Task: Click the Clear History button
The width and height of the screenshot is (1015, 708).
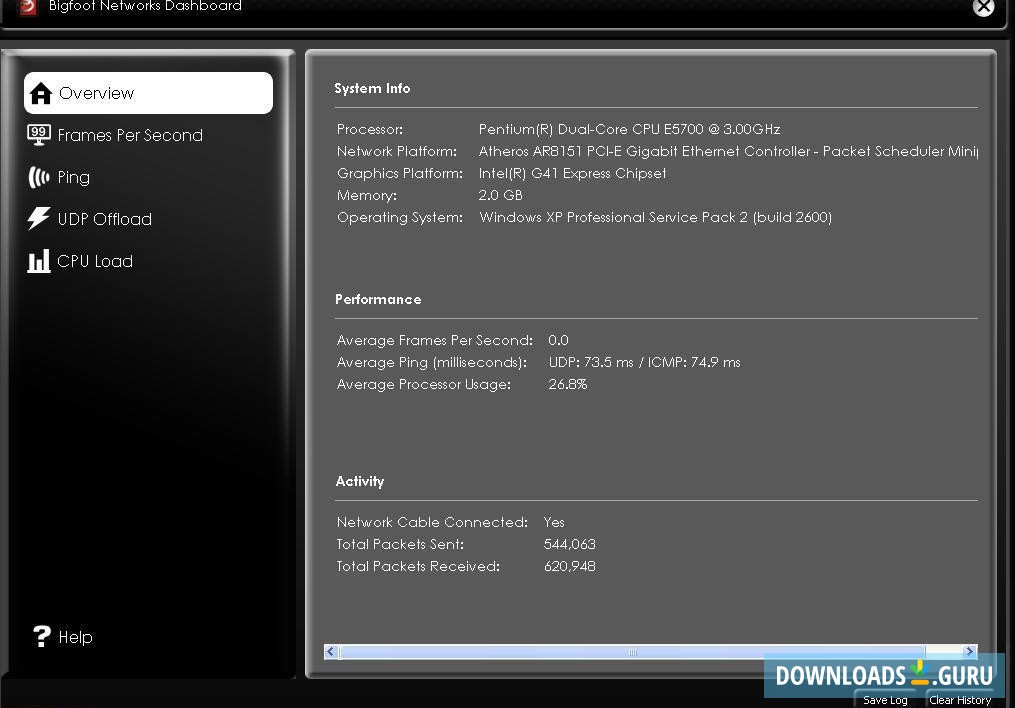Action: [960, 700]
